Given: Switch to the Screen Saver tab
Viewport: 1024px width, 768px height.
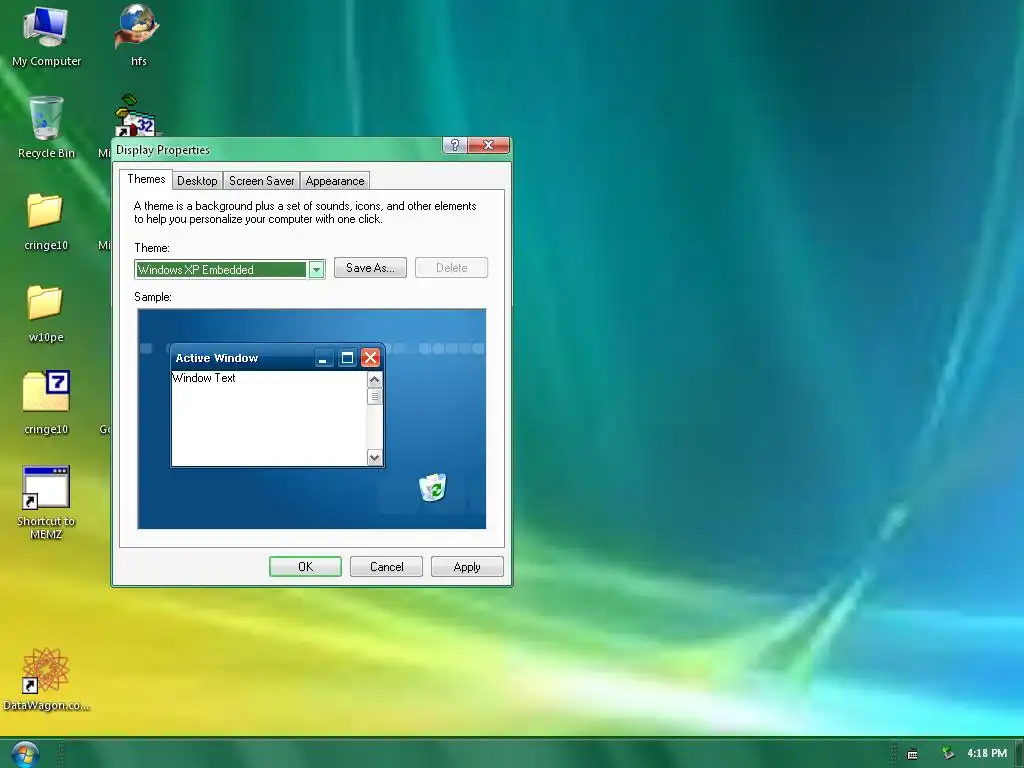Looking at the screenshot, I should [x=261, y=181].
